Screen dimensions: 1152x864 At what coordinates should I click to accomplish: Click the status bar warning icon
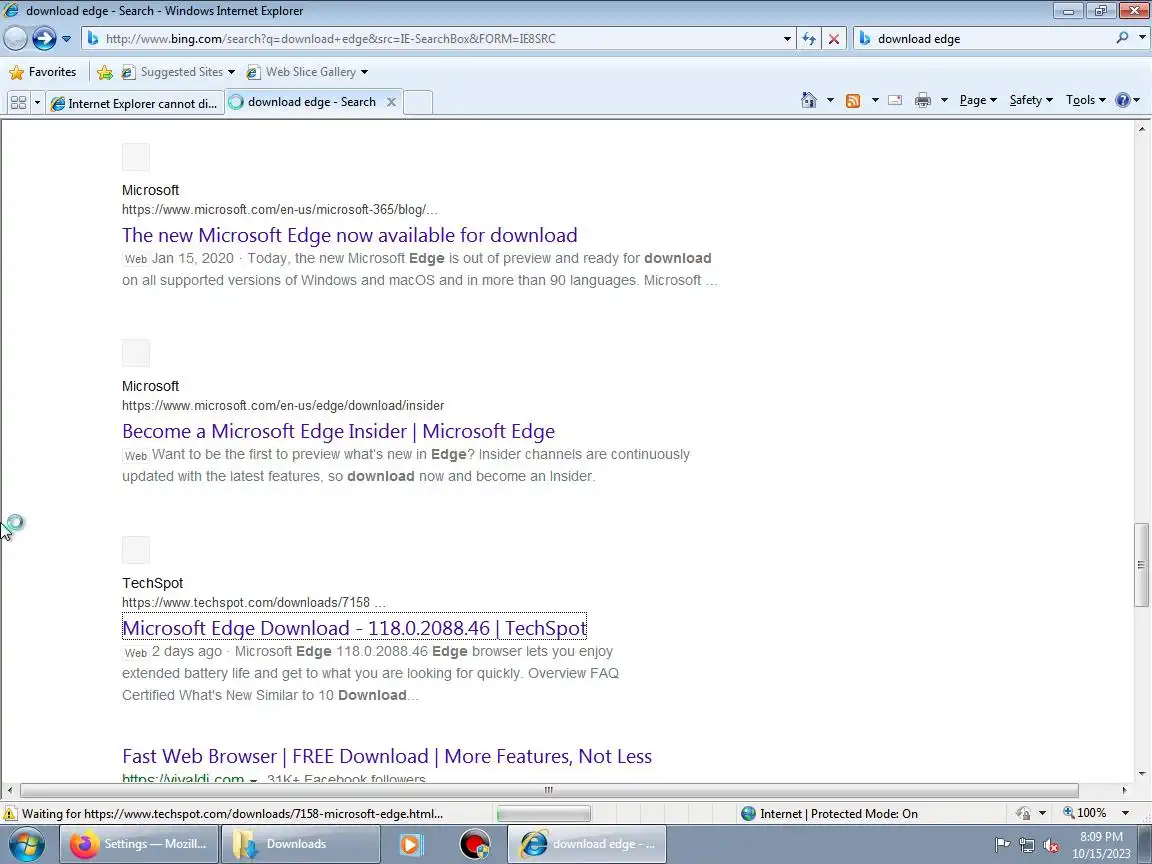pyautogui.click(x=10, y=813)
